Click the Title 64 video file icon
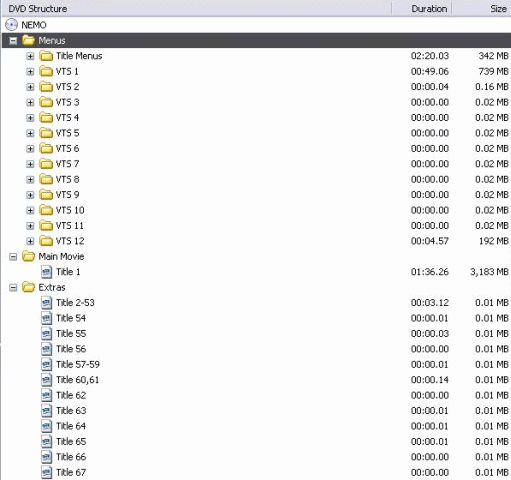This screenshot has height=480, width=511. (46, 426)
